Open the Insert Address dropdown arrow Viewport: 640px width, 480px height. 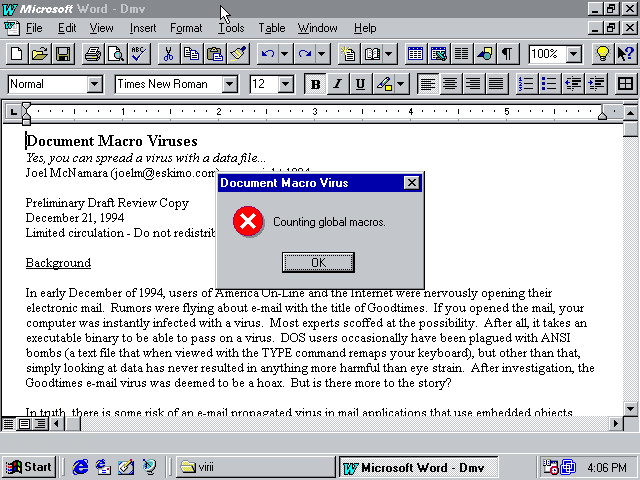[x=389, y=54]
